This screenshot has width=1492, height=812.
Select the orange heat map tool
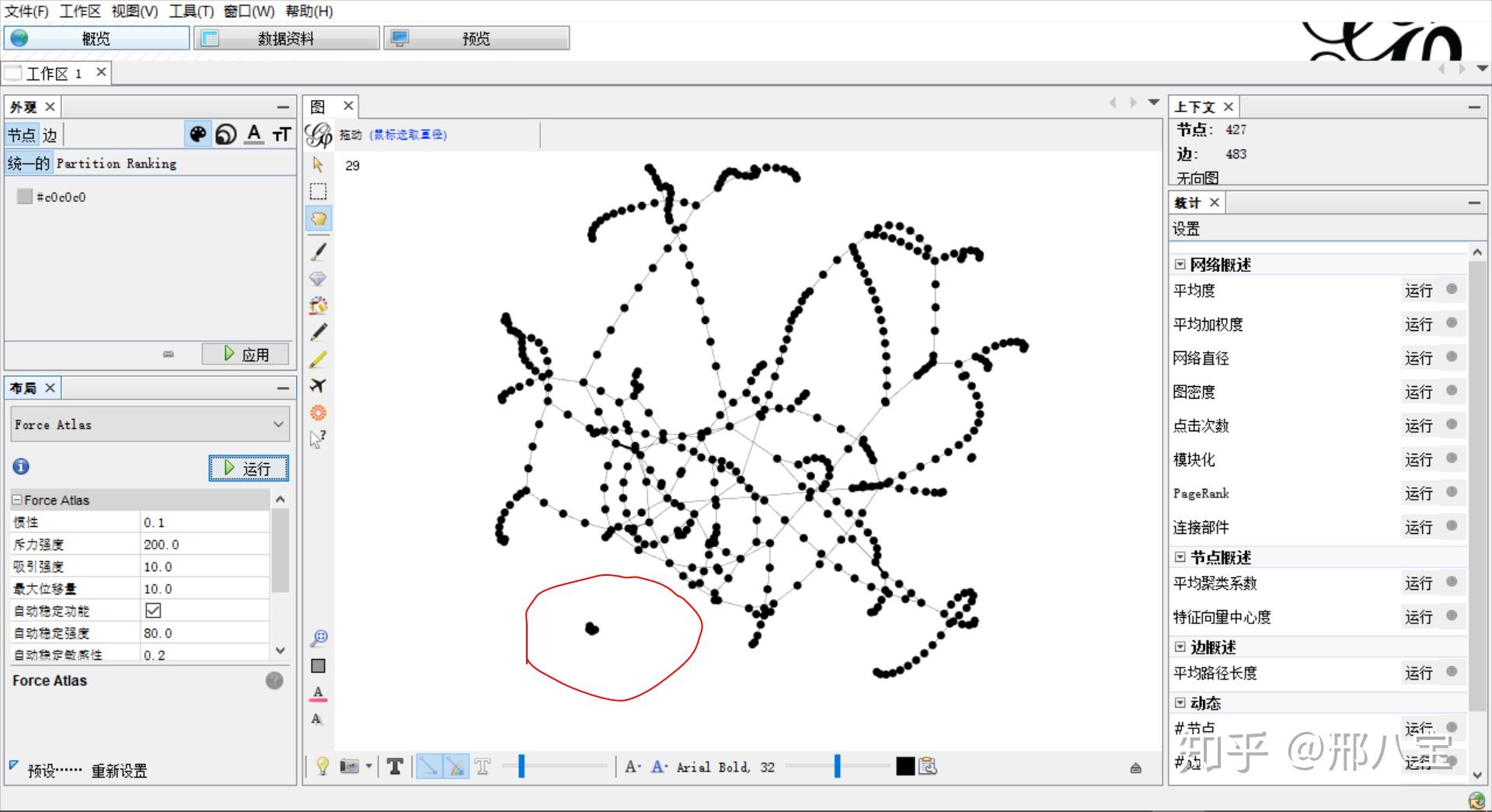[x=318, y=413]
